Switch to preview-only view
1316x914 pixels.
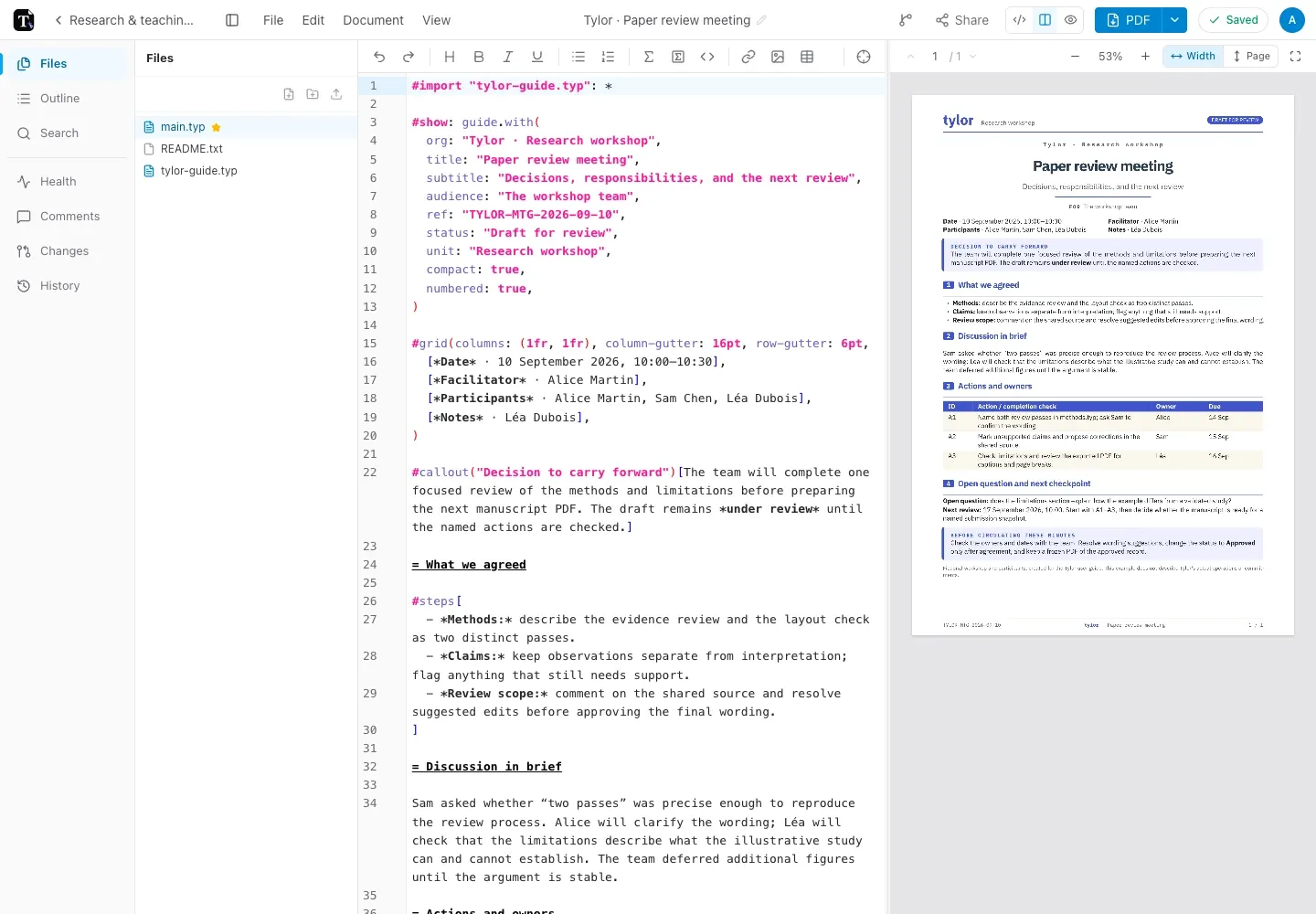click(1070, 20)
